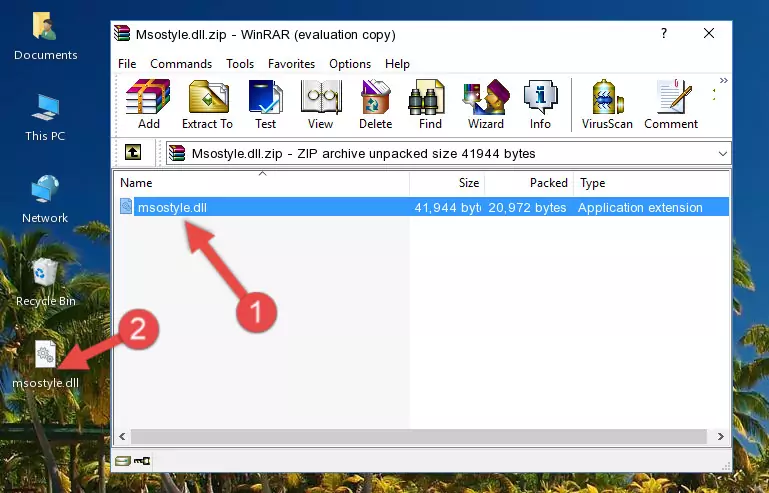
Task: Click the Add toolbar icon
Action: pyautogui.click(x=148, y=104)
